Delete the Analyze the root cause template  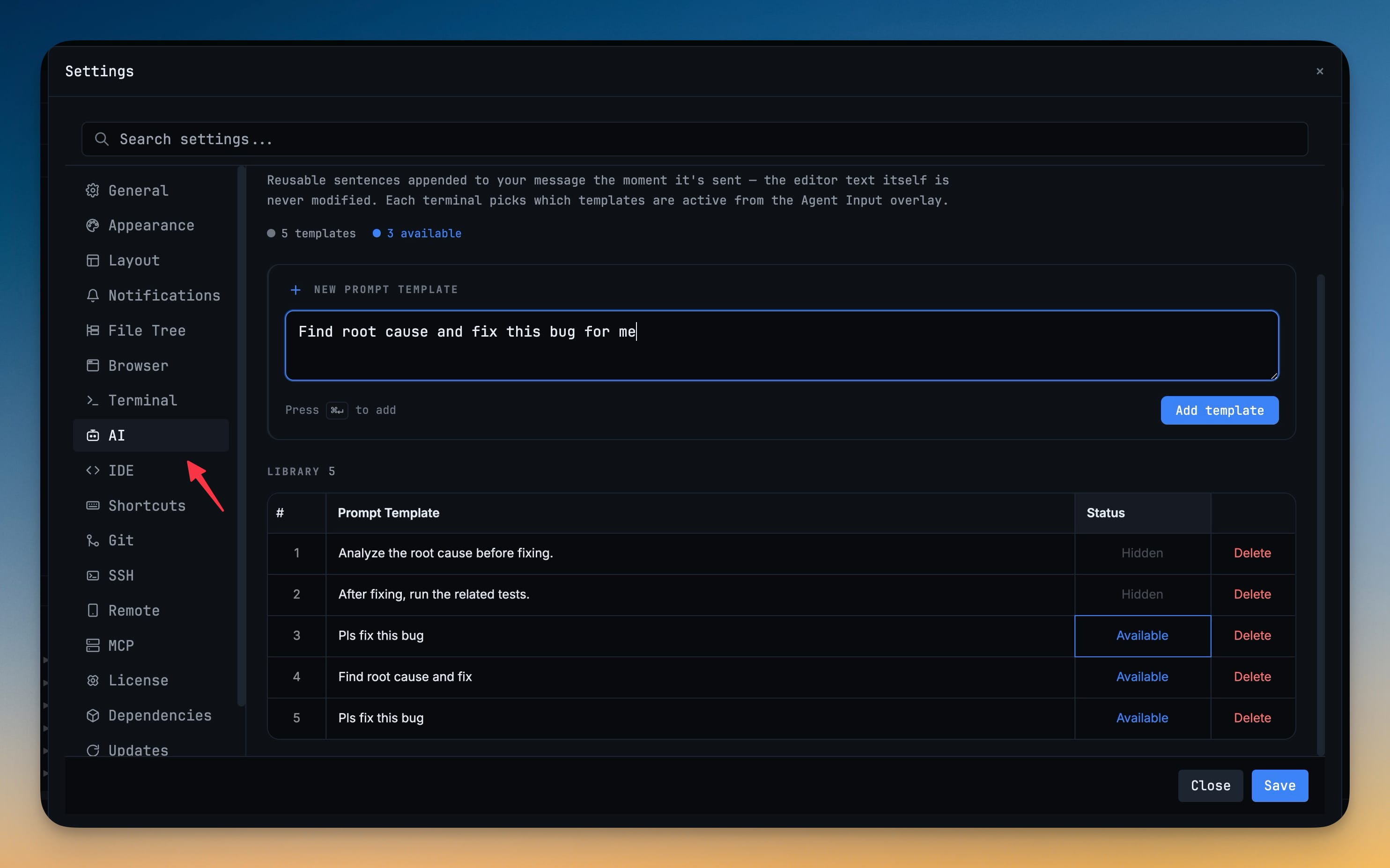pos(1252,553)
